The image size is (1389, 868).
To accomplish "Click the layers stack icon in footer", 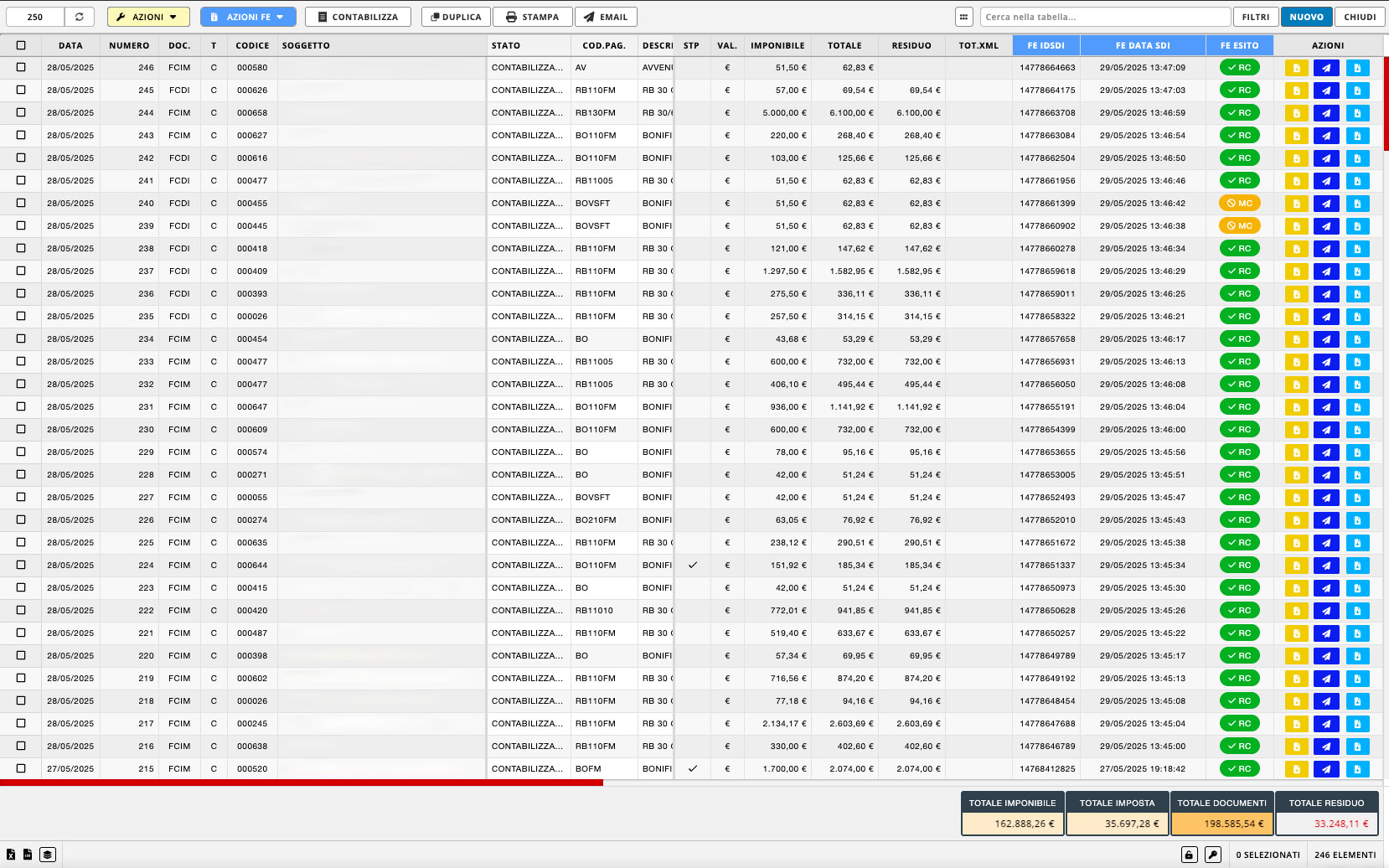I will click(x=48, y=855).
